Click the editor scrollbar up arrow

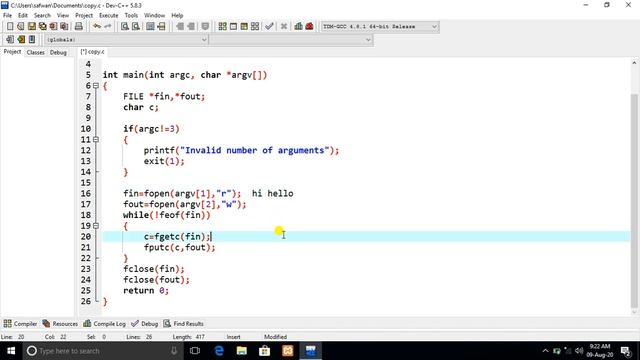634,63
